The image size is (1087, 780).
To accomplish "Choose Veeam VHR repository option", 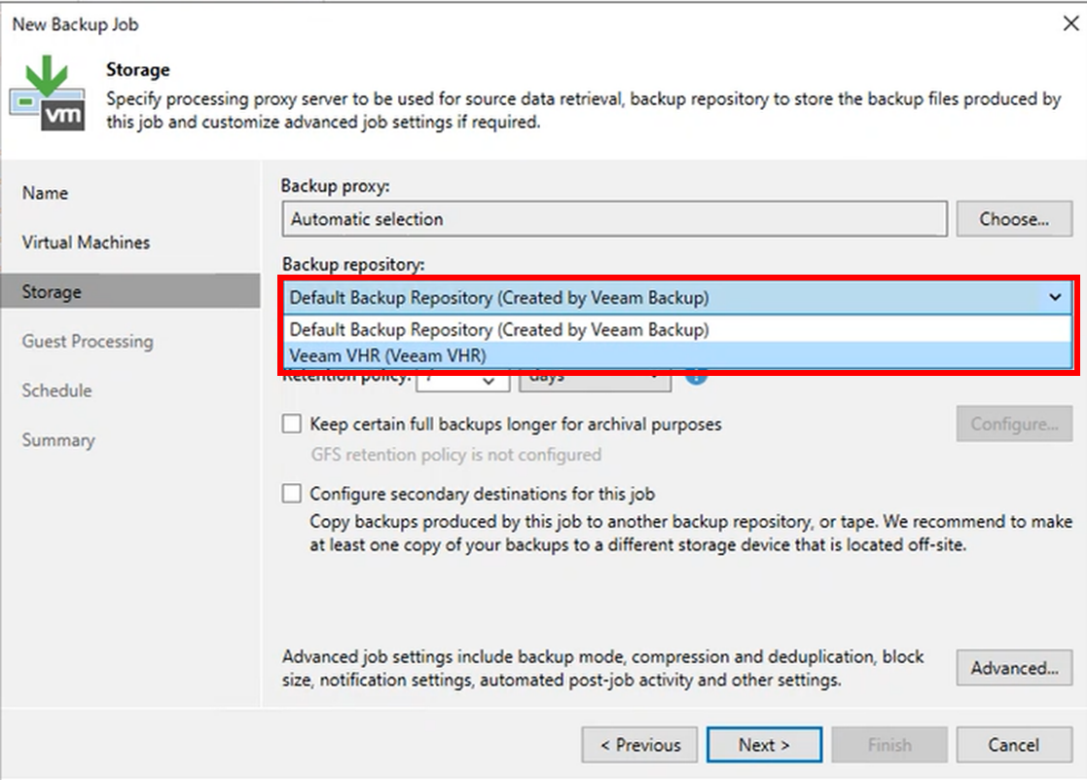I will [x=677, y=356].
